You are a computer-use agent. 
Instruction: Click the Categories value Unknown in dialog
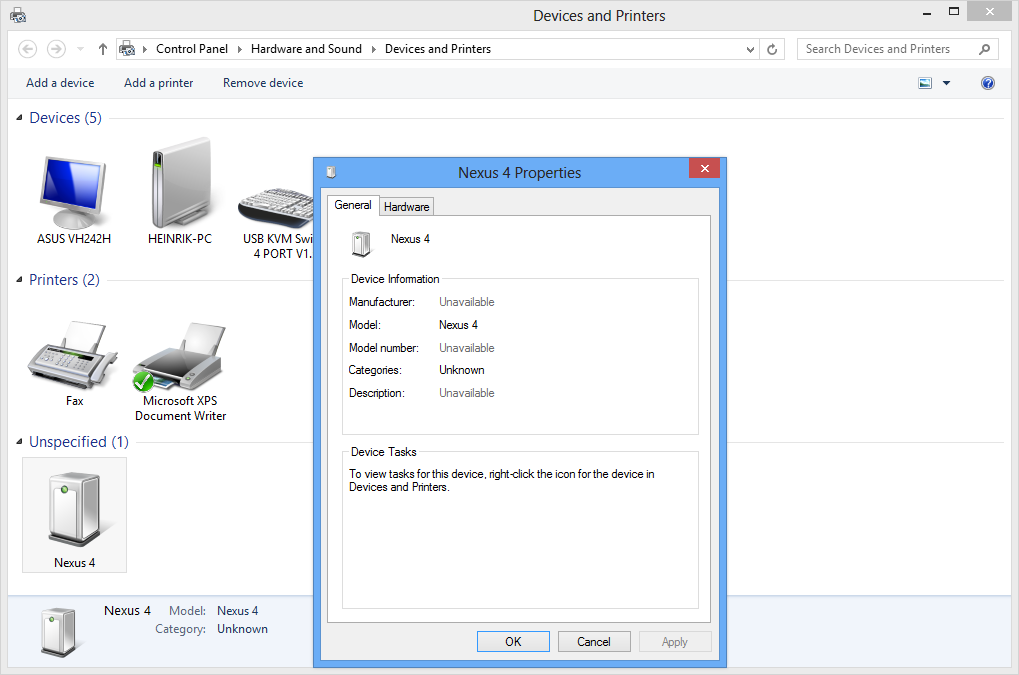tap(461, 370)
